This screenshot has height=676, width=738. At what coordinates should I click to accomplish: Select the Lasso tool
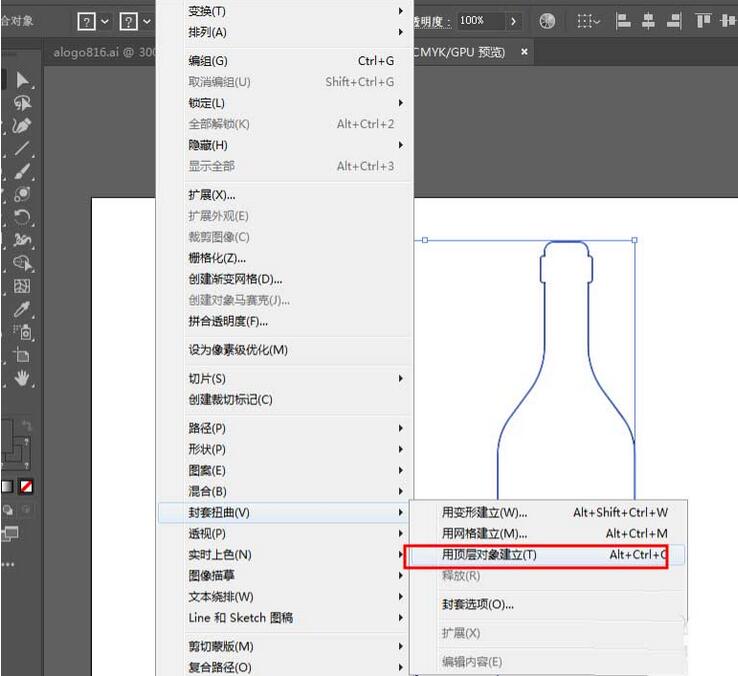22,103
